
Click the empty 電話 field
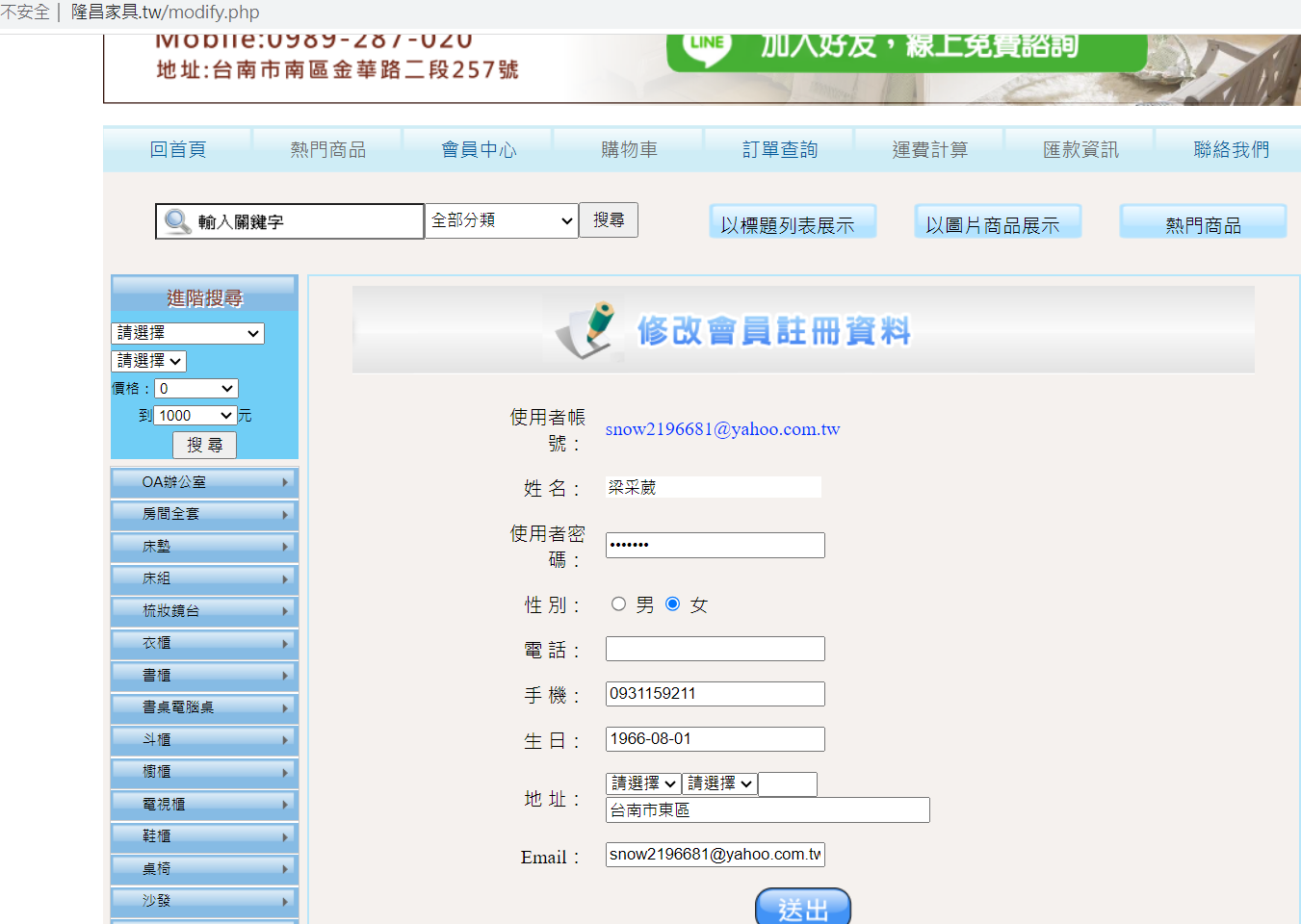[x=716, y=649]
